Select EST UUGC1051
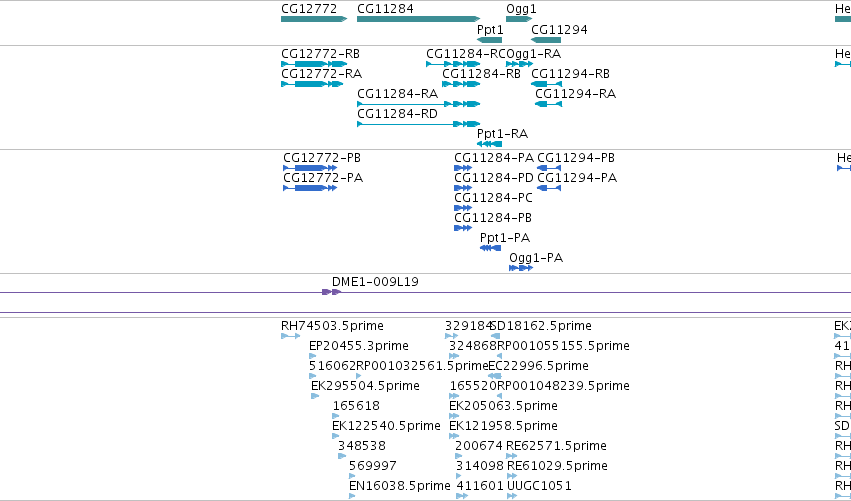Viewport: 851px width, 501px height. (539, 486)
